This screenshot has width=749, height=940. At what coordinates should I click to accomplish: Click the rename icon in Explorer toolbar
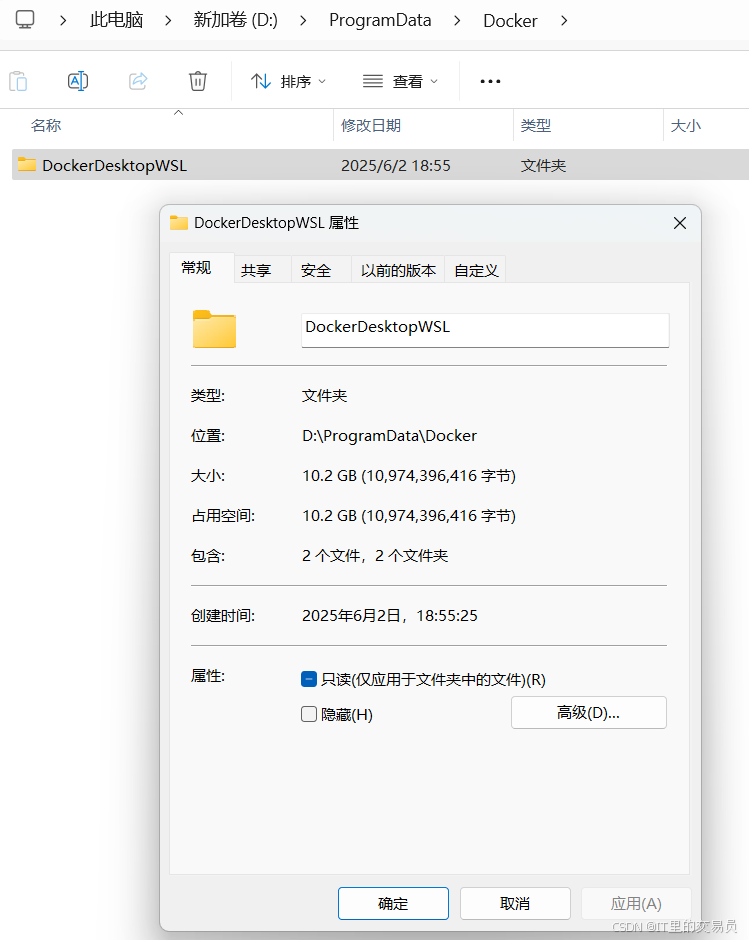pyautogui.click(x=78, y=81)
